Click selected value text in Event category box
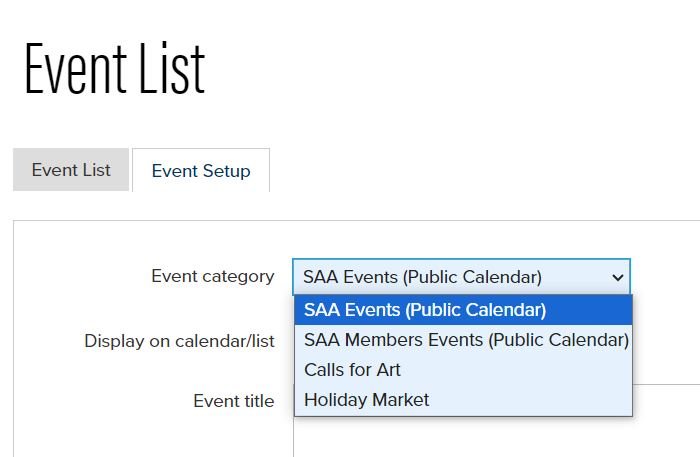 click(x=422, y=277)
